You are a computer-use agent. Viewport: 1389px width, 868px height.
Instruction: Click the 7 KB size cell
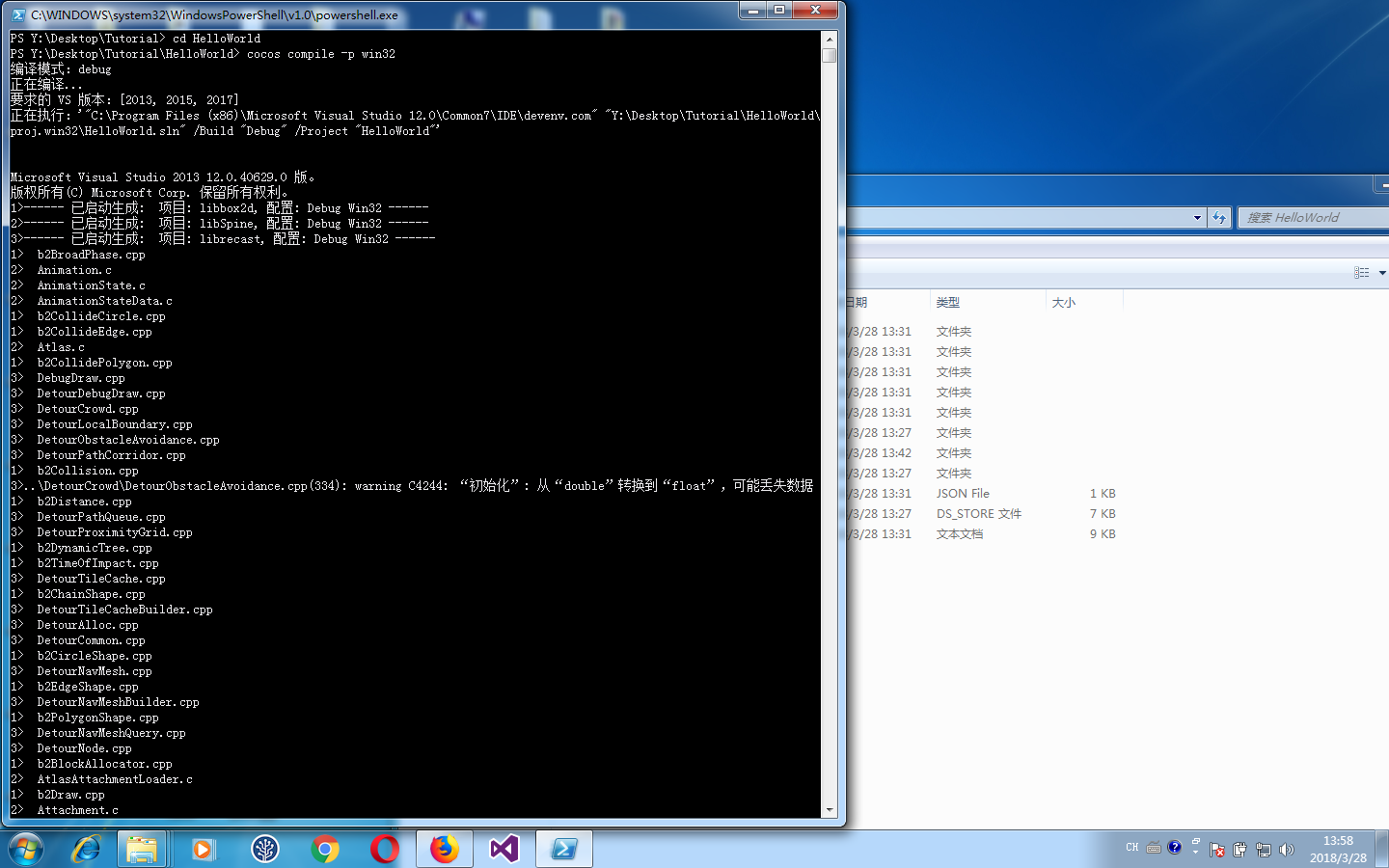1103,514
